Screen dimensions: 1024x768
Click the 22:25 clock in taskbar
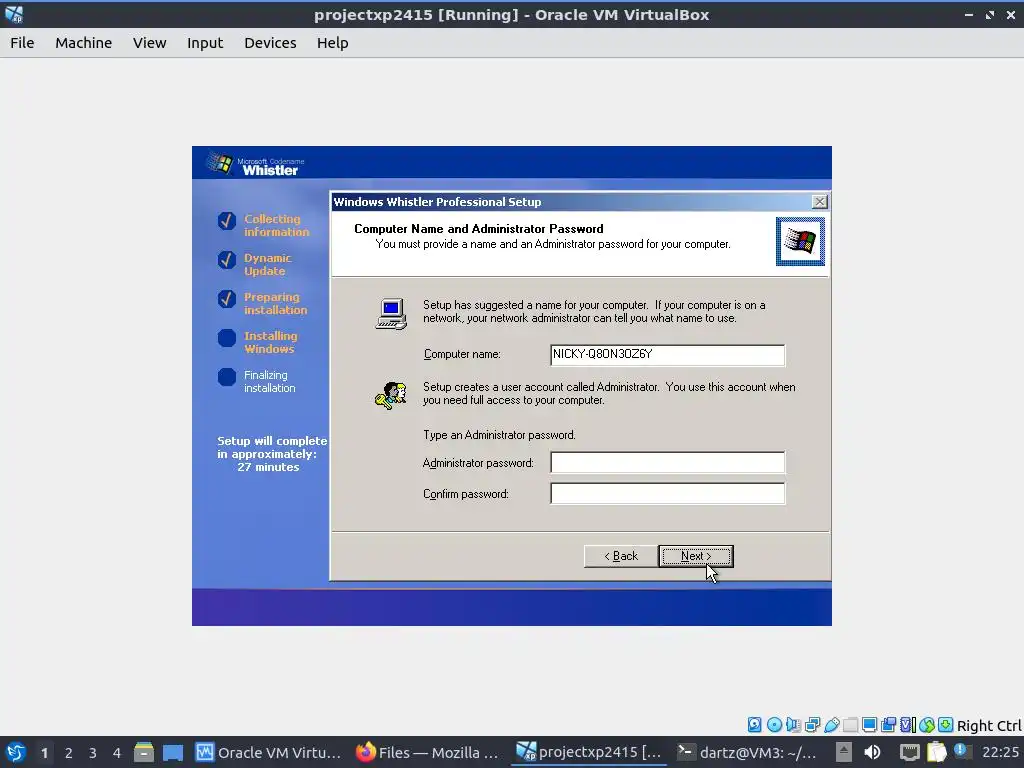point(1000,752)
